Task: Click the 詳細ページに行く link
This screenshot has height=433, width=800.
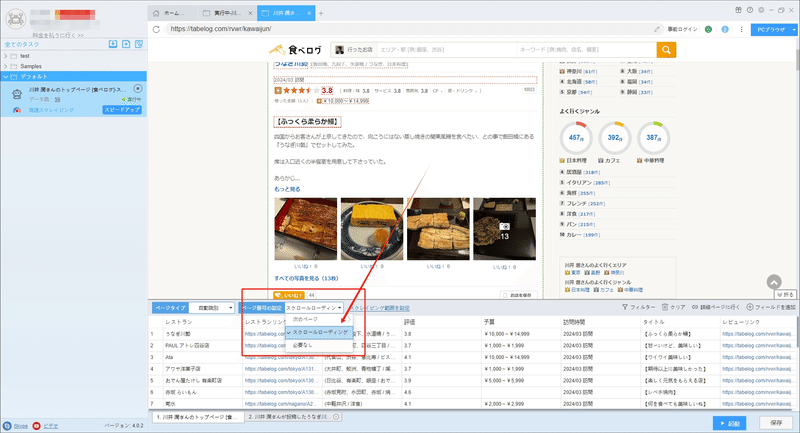Action: (x=715, y=307)
